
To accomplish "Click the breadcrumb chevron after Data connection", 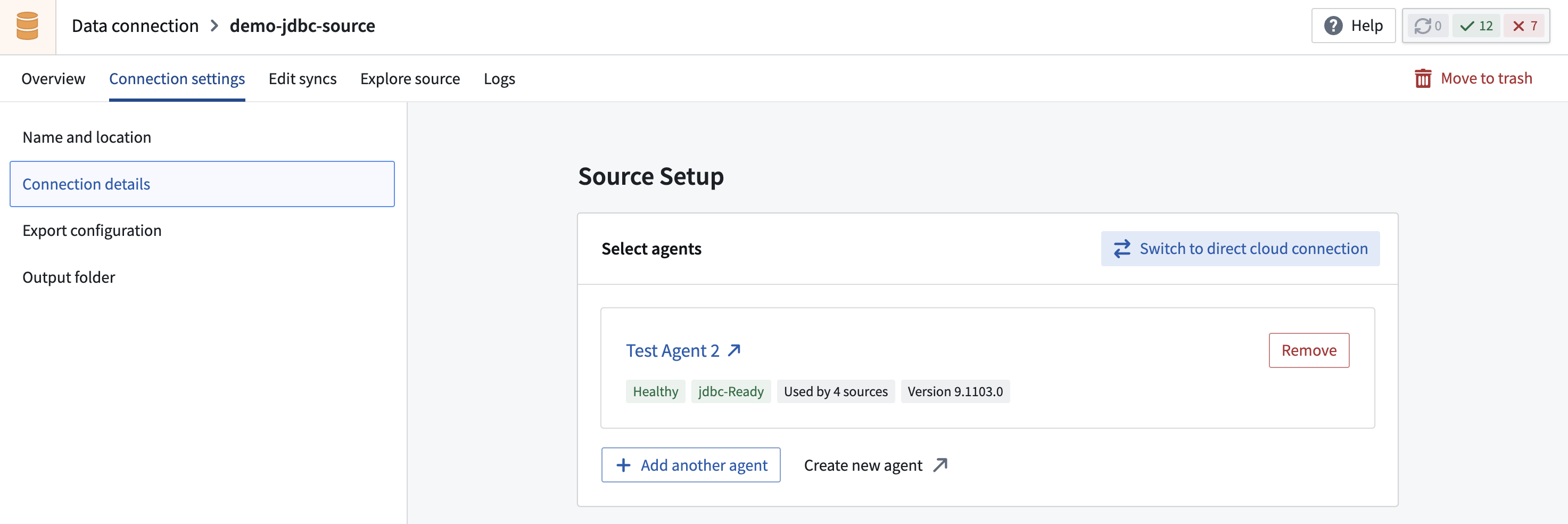I will click(x=214, y=26).
